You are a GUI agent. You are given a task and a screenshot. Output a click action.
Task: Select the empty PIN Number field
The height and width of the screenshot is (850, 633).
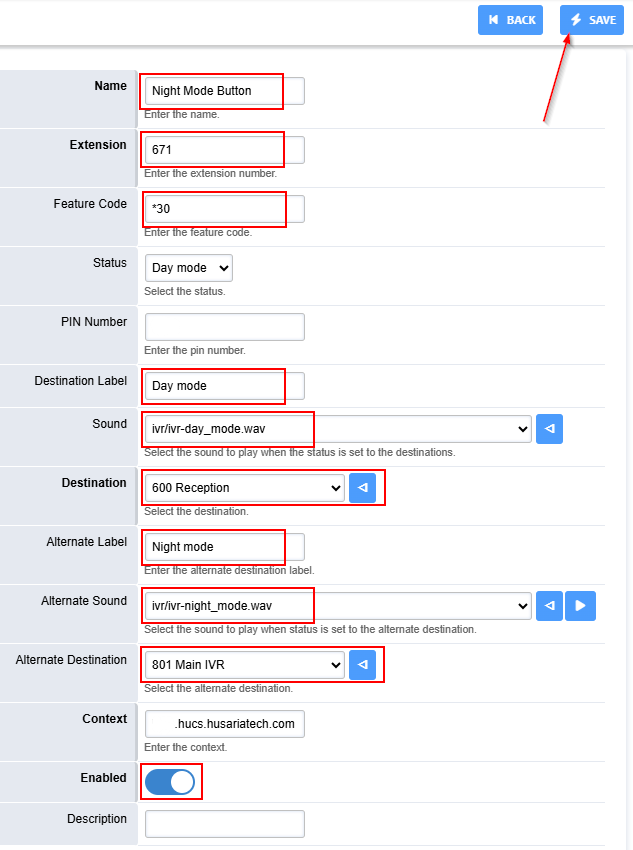point(224,327)
